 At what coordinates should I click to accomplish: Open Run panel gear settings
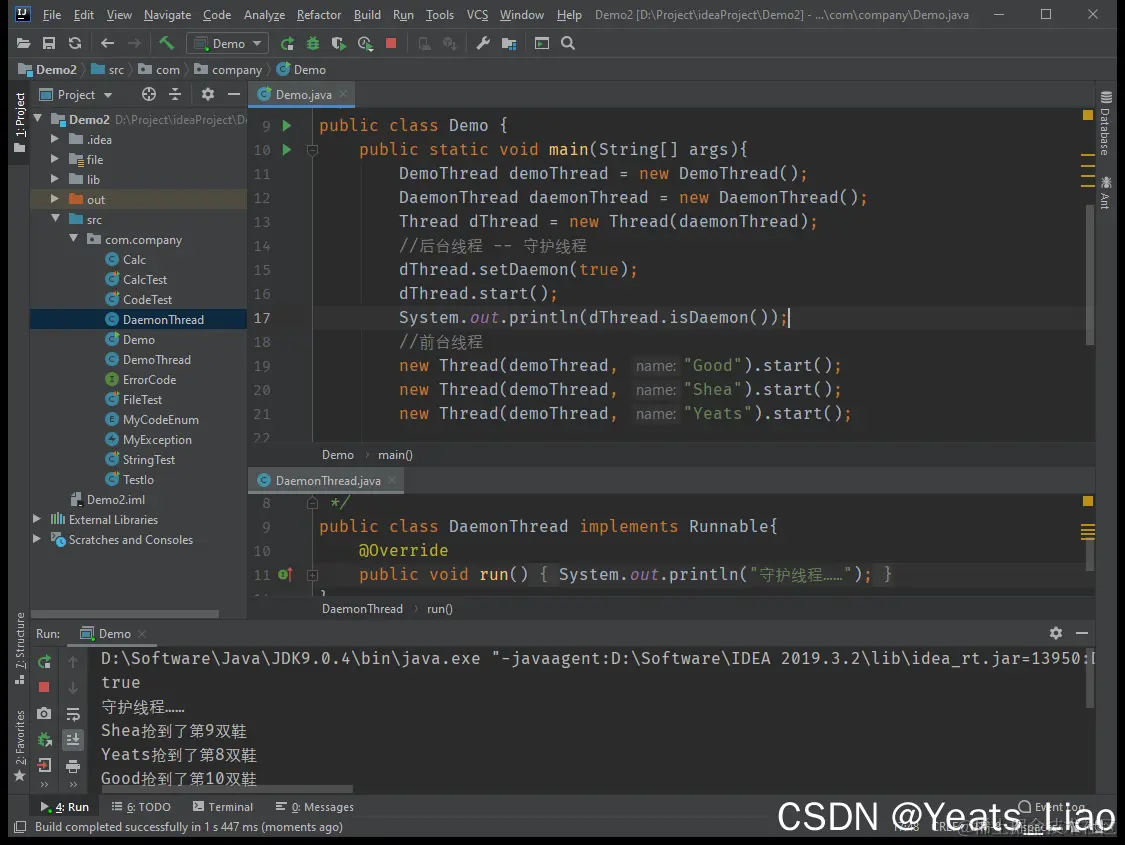(1055, 633)
